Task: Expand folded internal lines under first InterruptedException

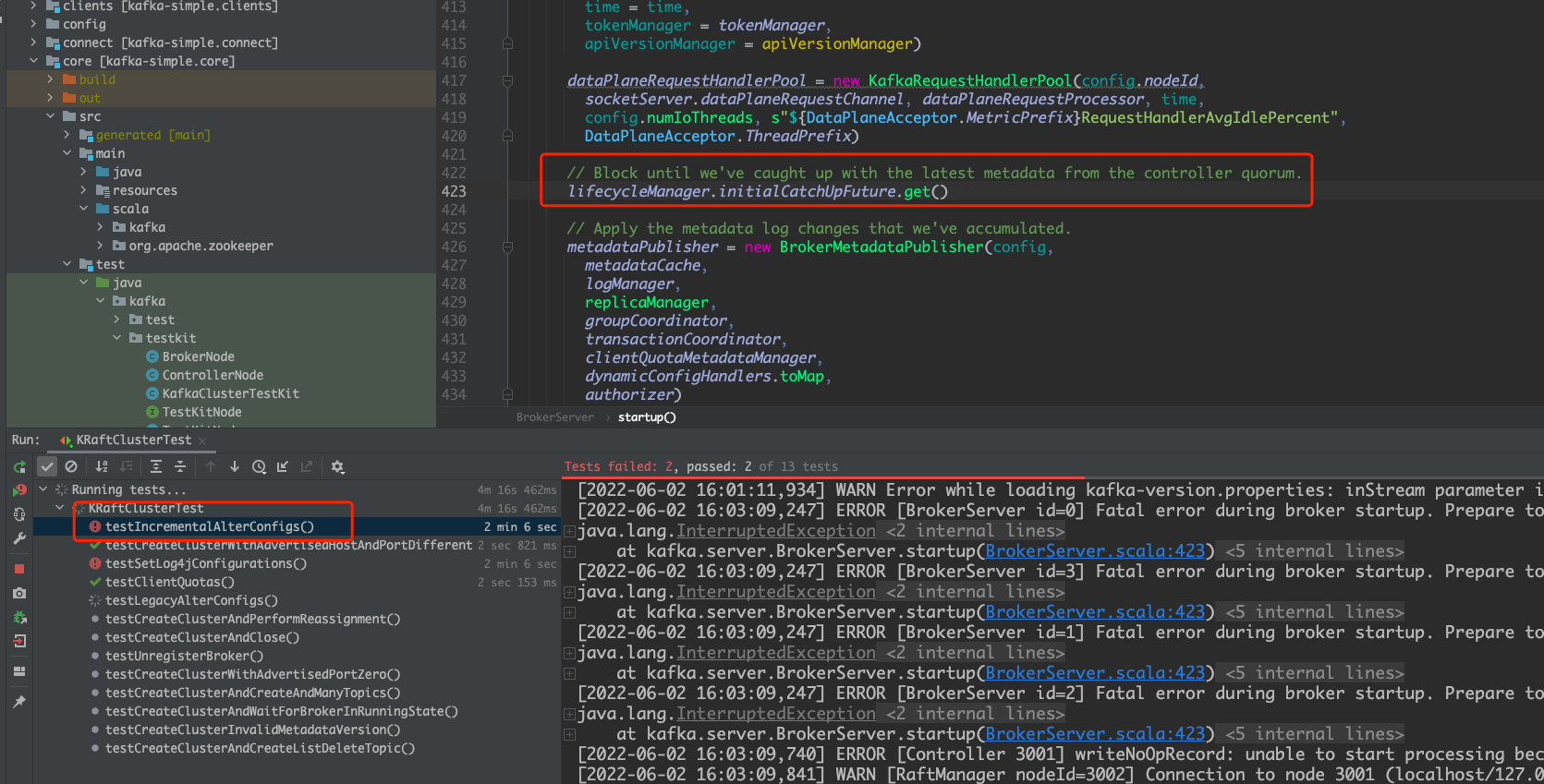Action: (x=569, y=531)
